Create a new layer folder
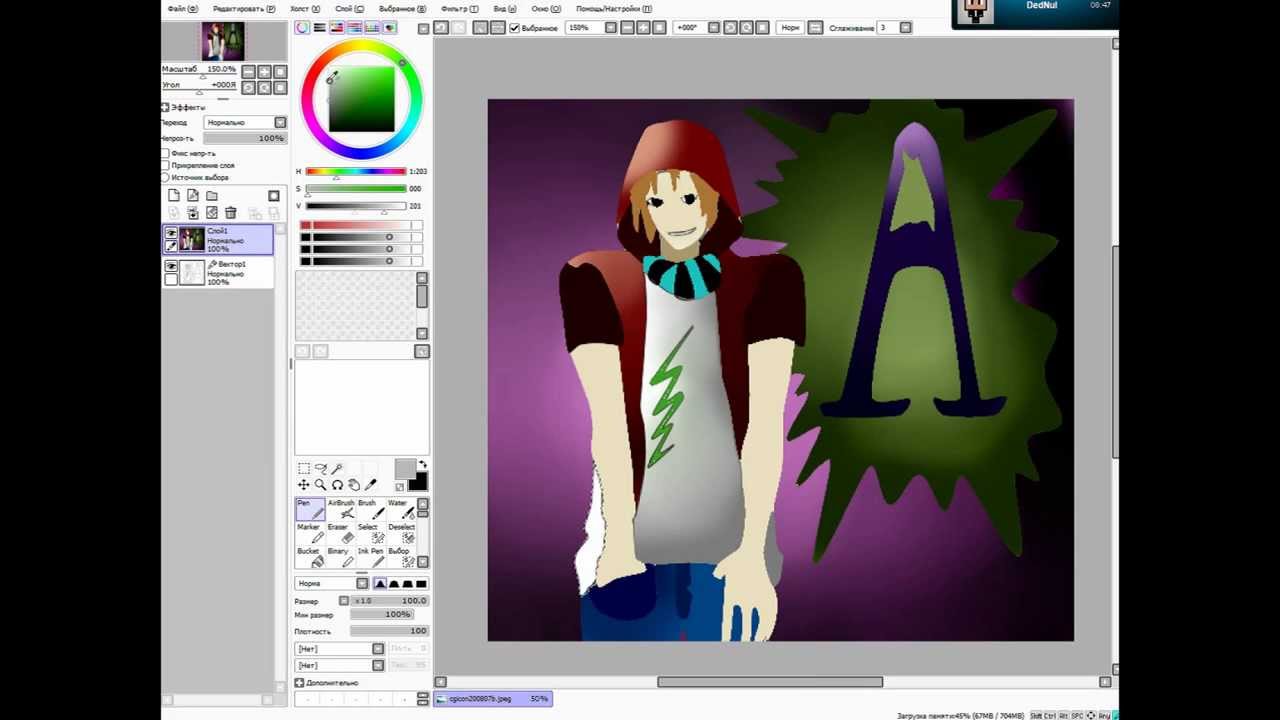This screenshot has width=1280, height=720. click(x=212, y=195)
